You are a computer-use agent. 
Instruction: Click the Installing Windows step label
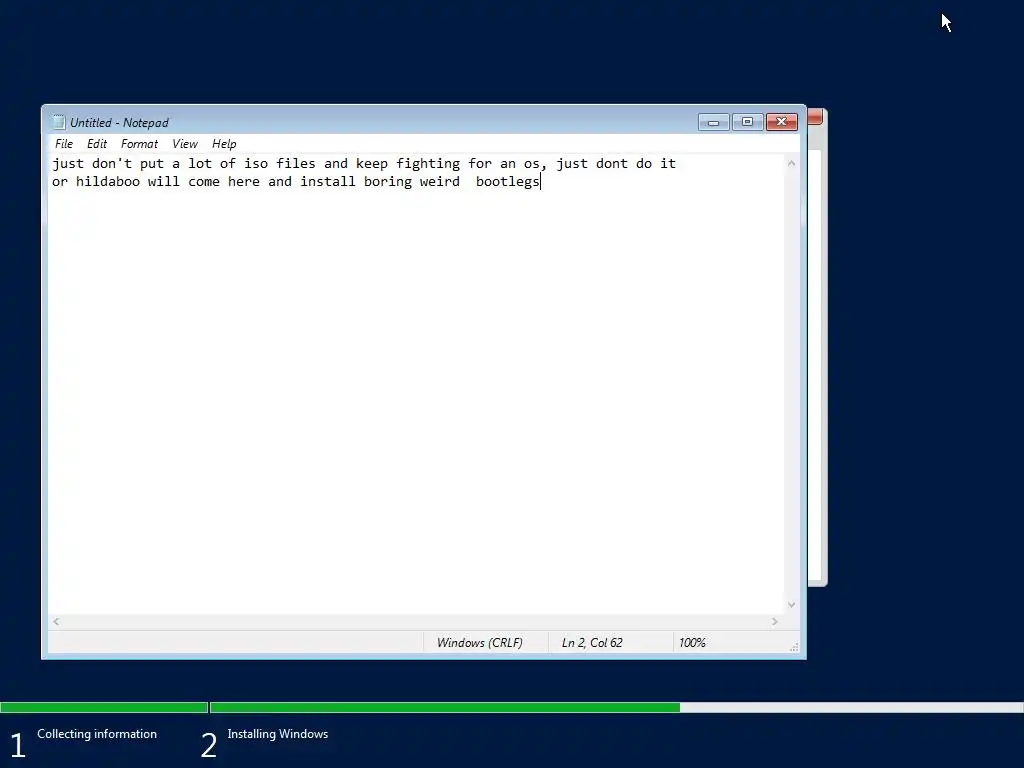(278, 734)
